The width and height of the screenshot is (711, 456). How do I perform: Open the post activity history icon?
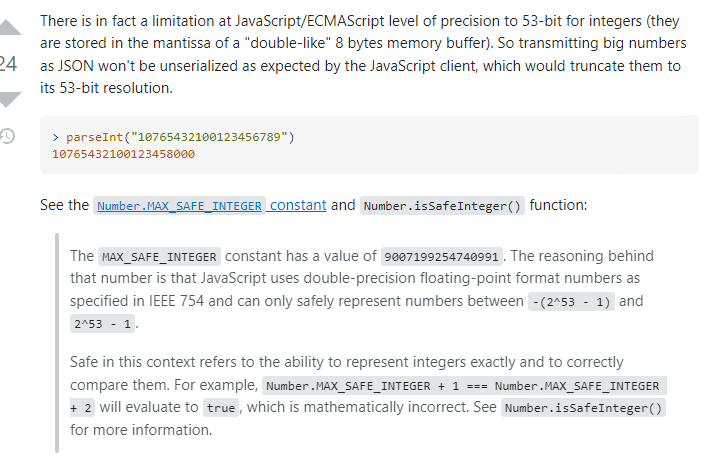click(8, 135)
